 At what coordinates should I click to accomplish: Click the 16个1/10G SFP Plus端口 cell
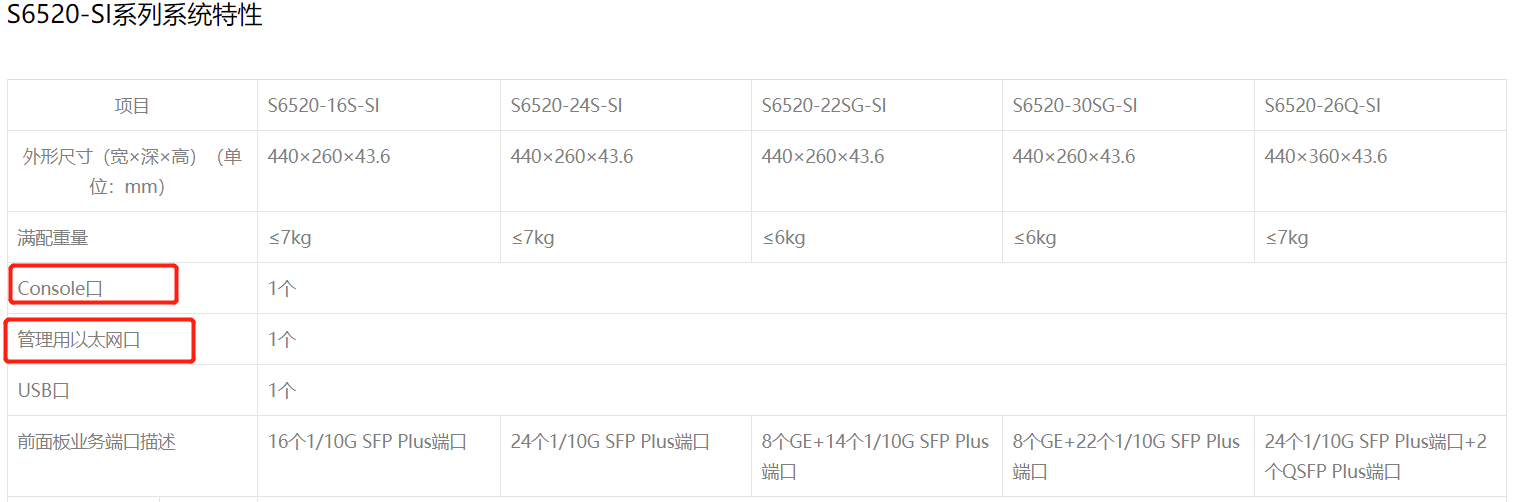point(367,442)
